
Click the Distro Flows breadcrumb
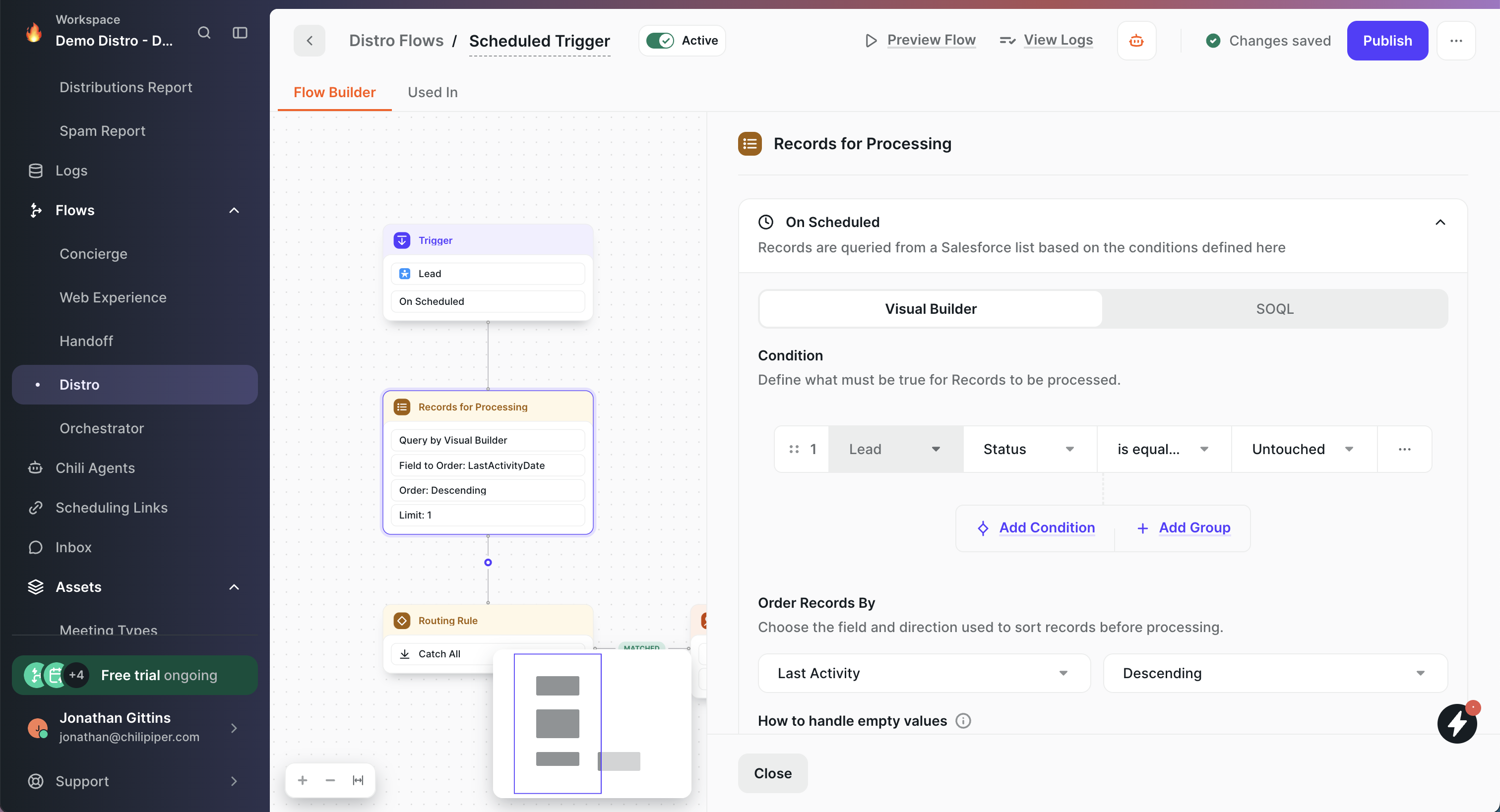(396, 41)
